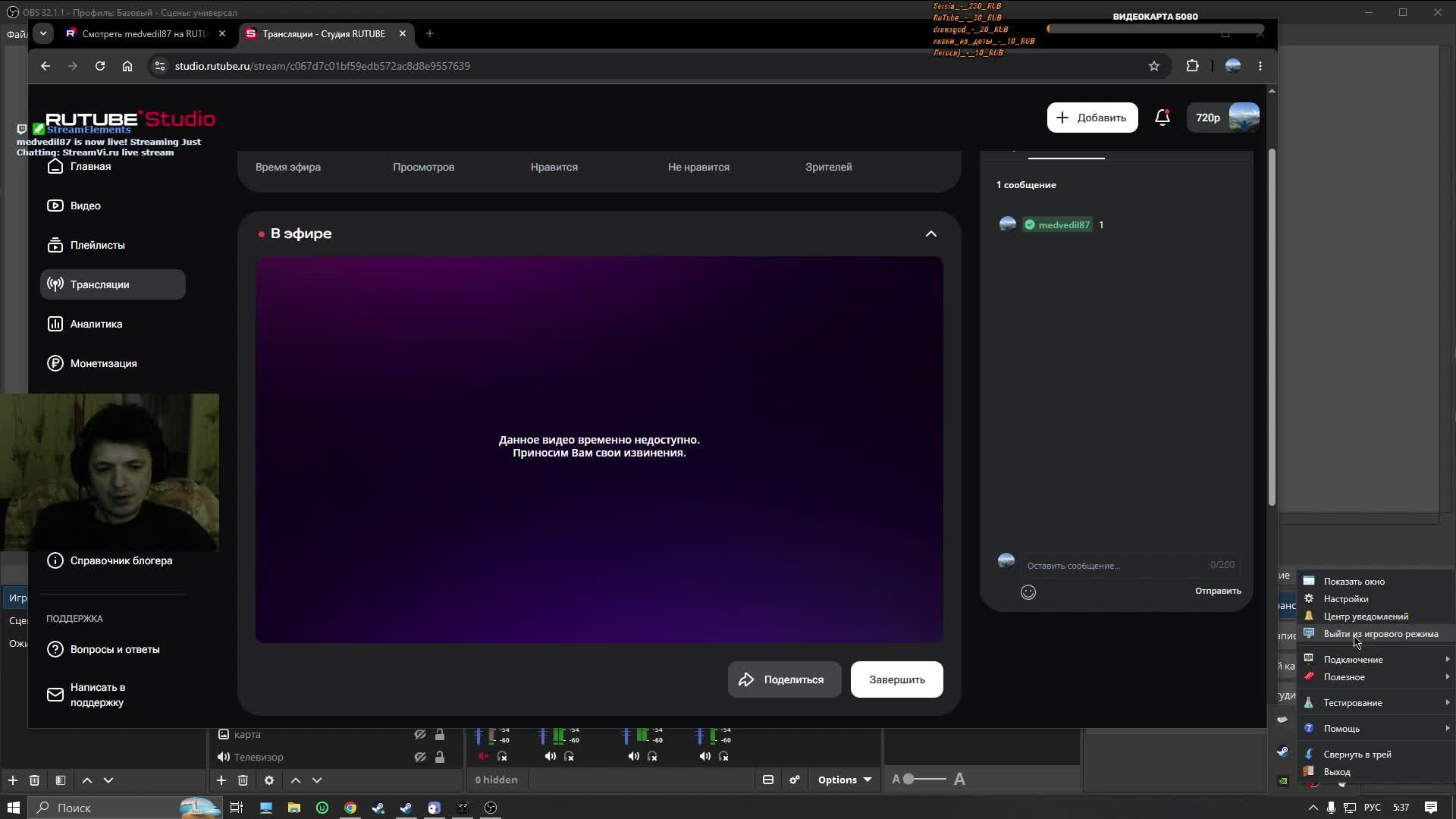Delete the selected OBS scene

pos(34,780)
